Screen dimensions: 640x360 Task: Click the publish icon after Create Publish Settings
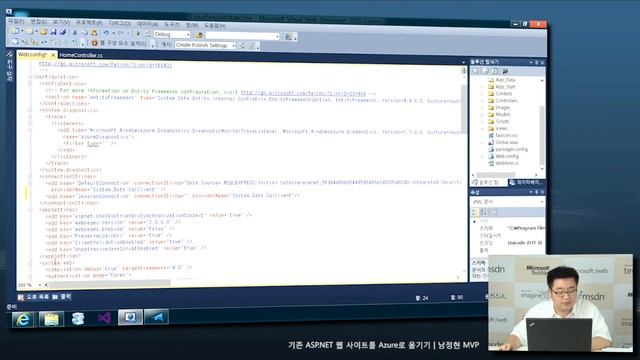242,46
